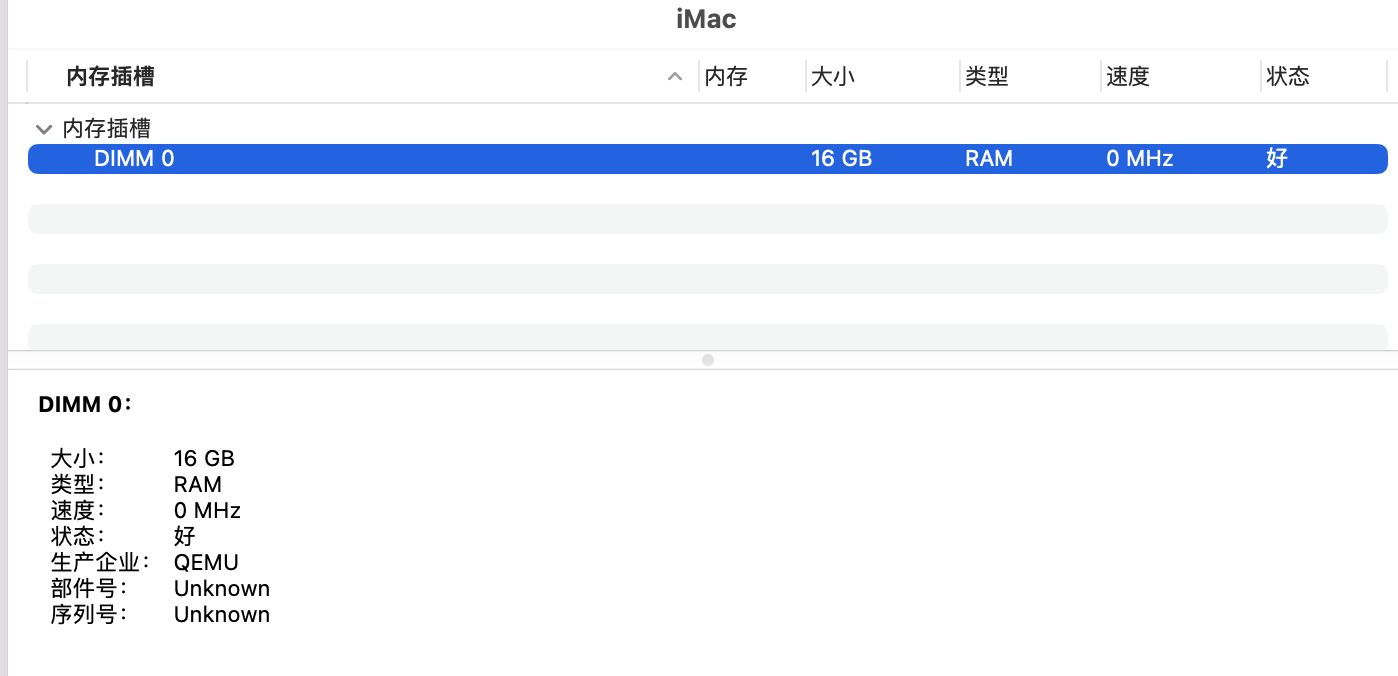Click the 16 GB cell in highlighted row
The image size is (1398, 676).
pos(841,158)
